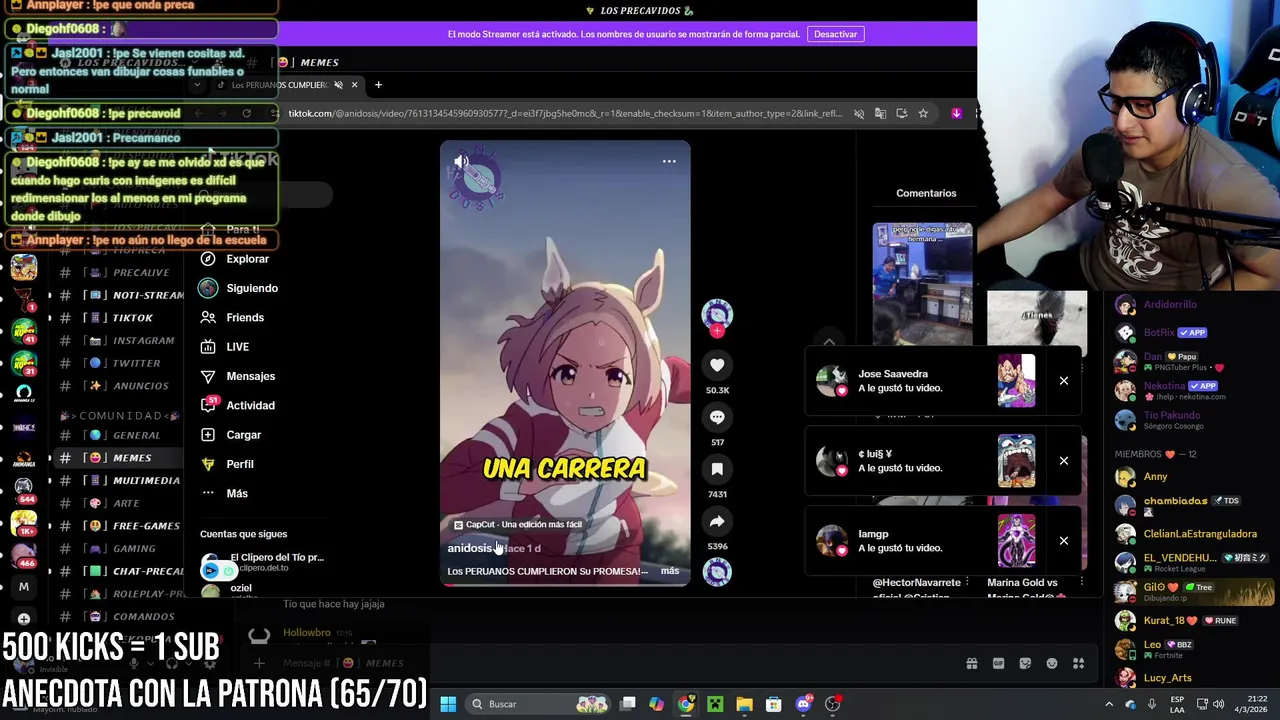Follow the author via avatar plus icon
Image resolution: width=1280 pixels, height=720 pixels.
tap(717, 330)
